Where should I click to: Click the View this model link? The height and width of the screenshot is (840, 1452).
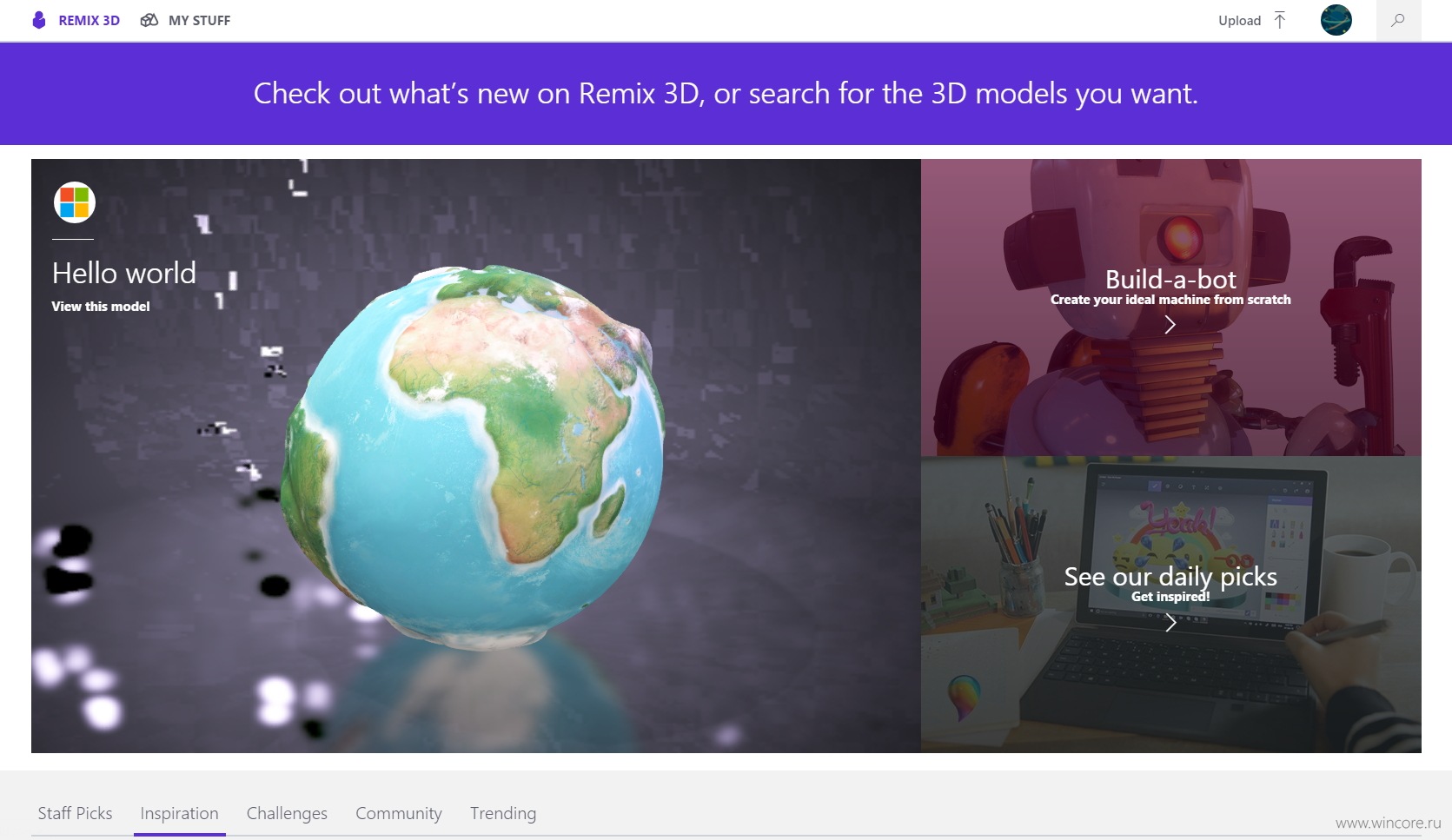tap(101, 307)
